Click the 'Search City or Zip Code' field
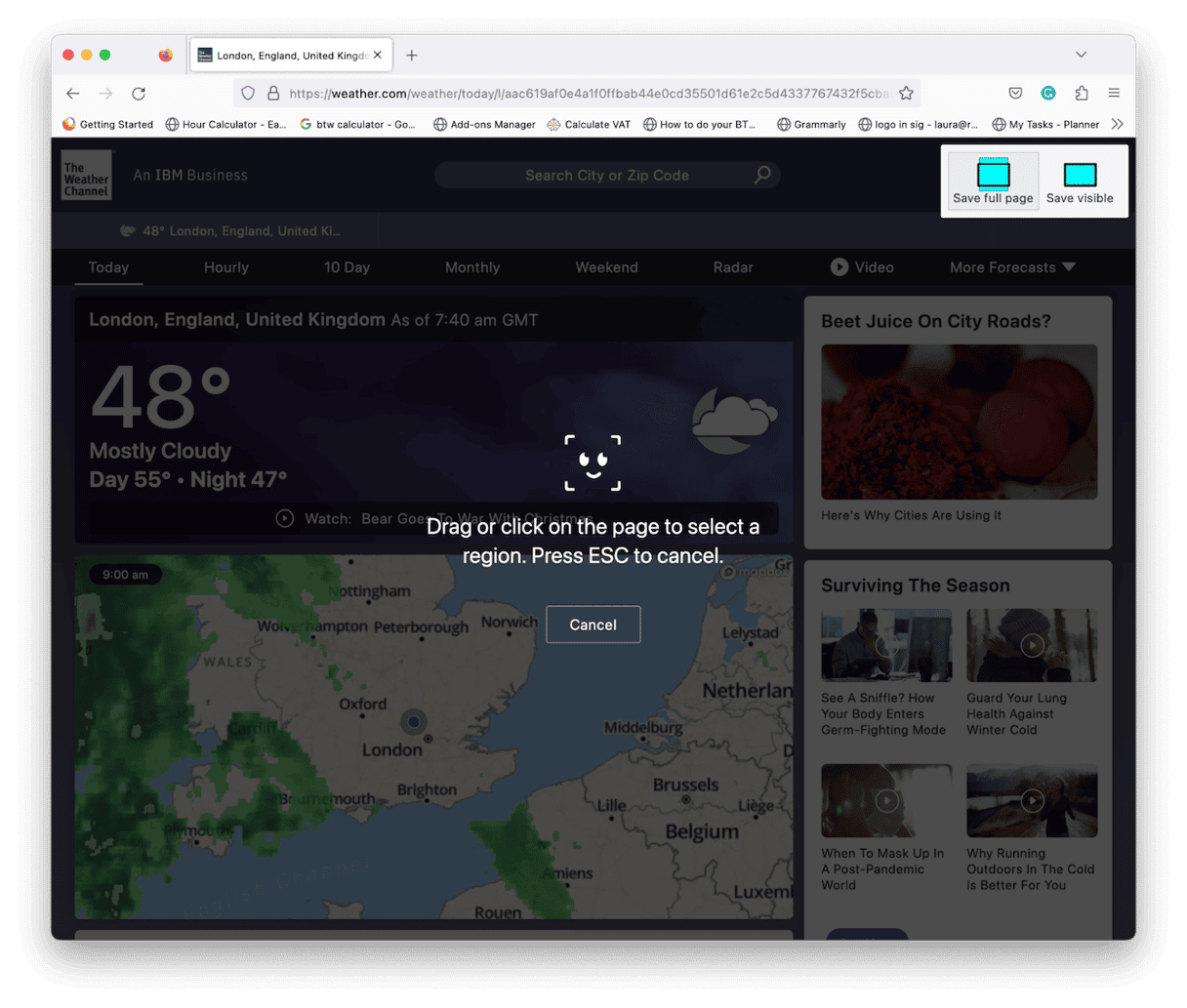1187x1008 pixels. pos(607,175)
